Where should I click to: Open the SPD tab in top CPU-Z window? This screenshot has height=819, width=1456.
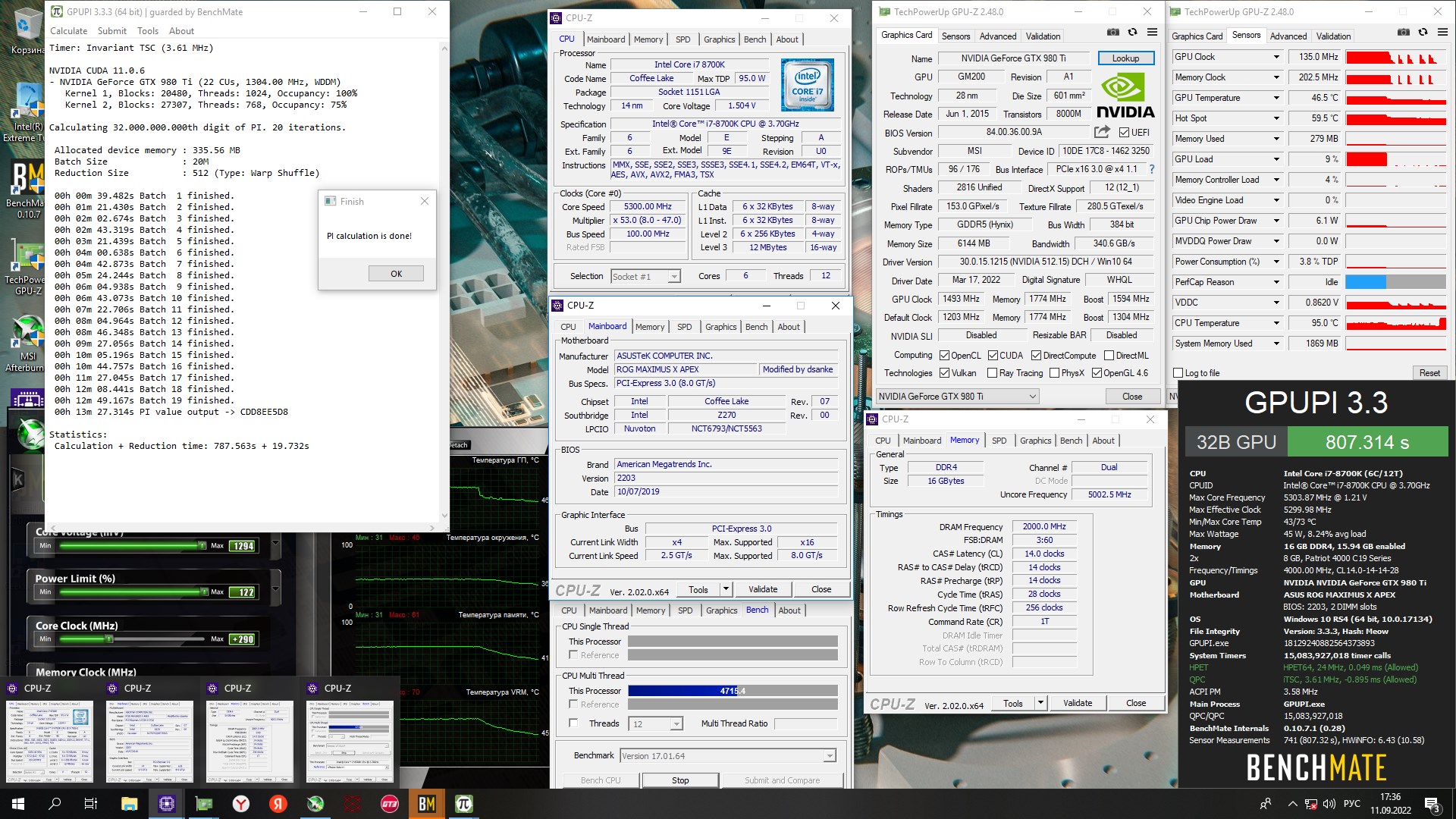[682, 39]
